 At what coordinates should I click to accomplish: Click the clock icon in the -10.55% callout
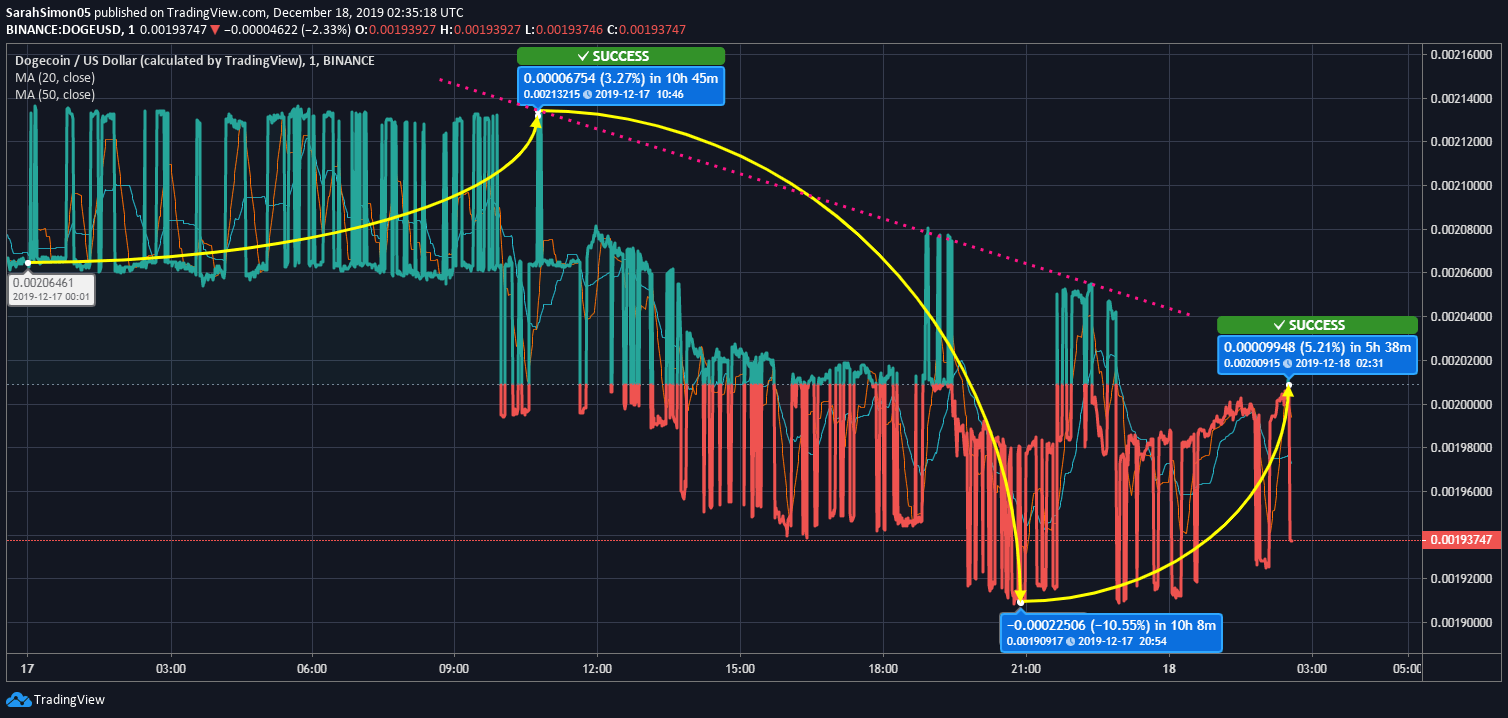pos(1071,641)
